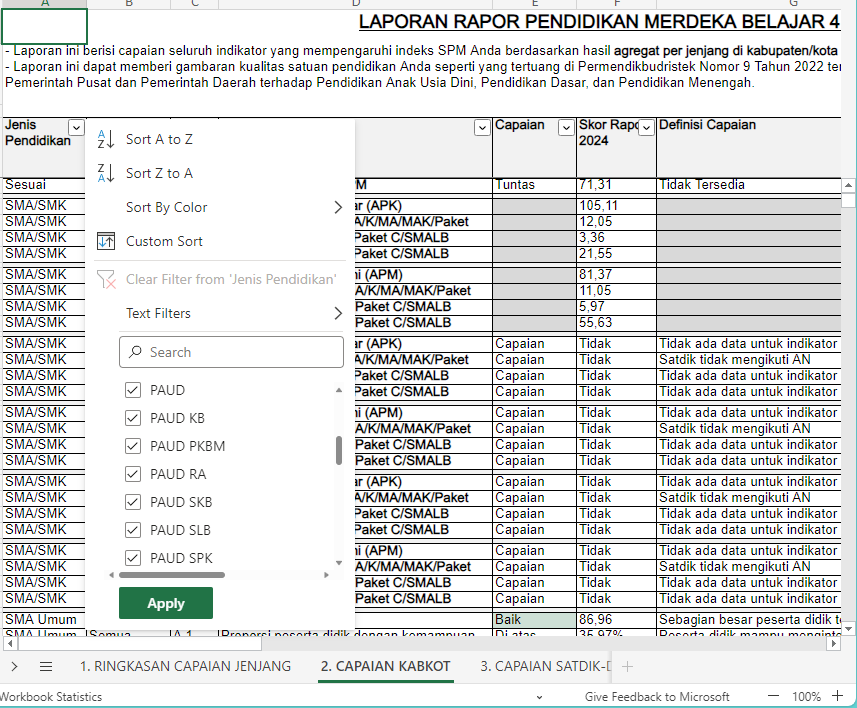Uncheck the PAUD RA checkbox
The height and width of the screenshot is (708, 857).
click(132, 474)
